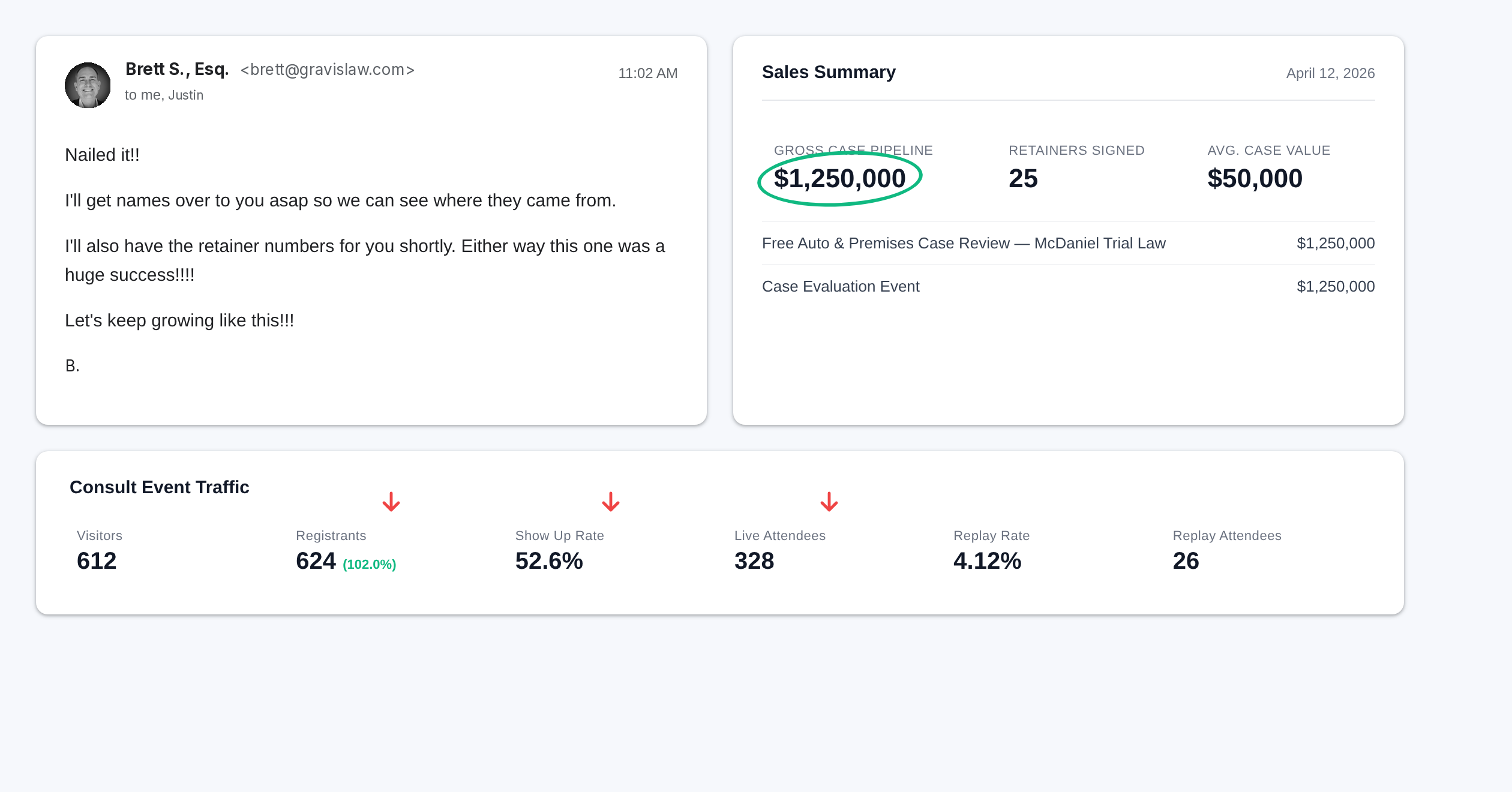Click the Case Evaluation Event row label

(841, 286)
